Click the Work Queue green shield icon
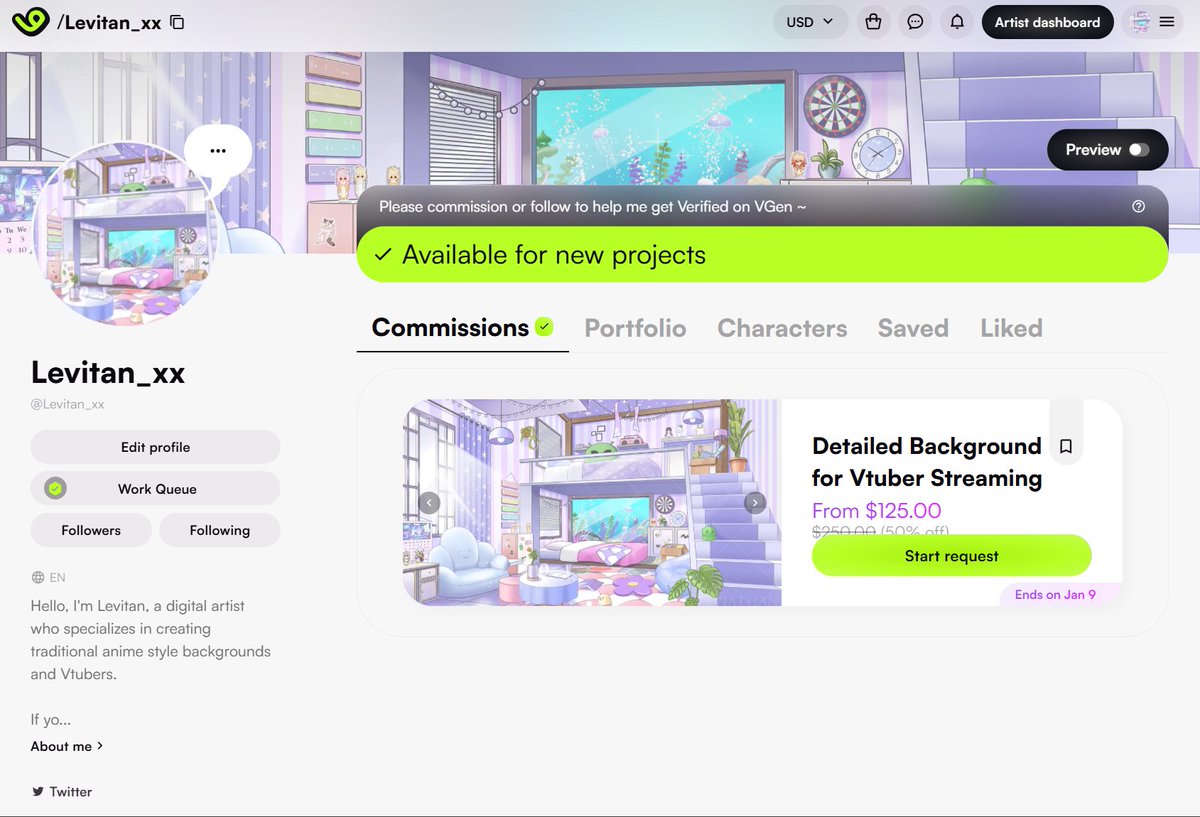This screenshot has height=817, width=1200. [x=56, y=488]
